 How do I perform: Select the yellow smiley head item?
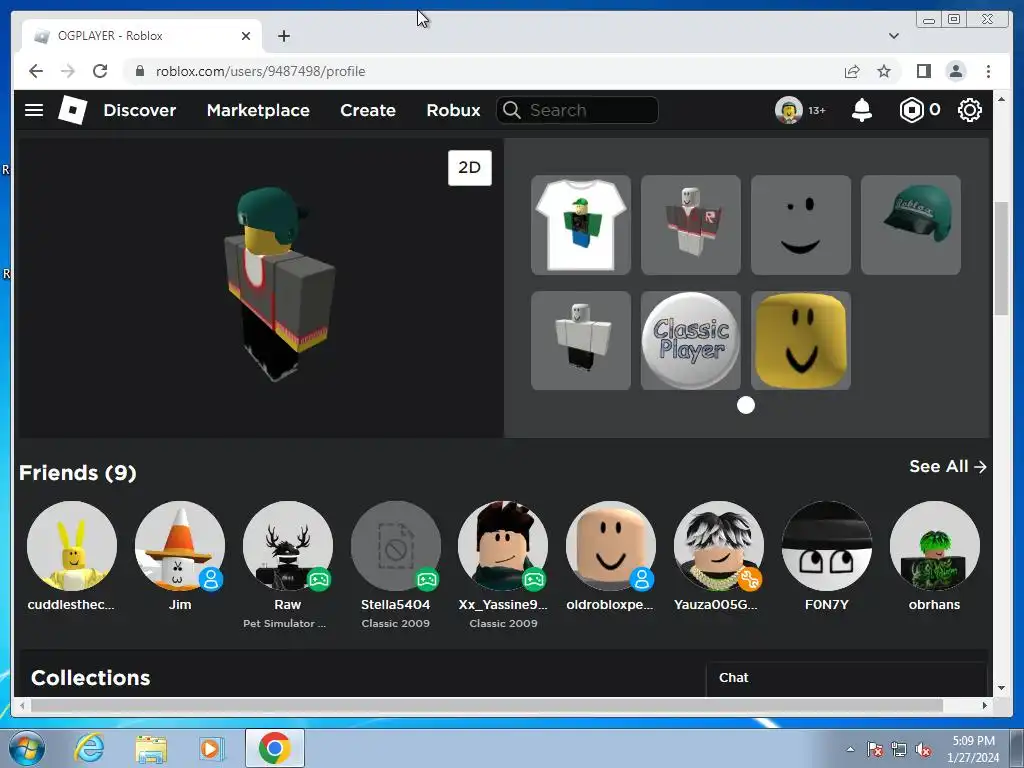click(801, 340)
